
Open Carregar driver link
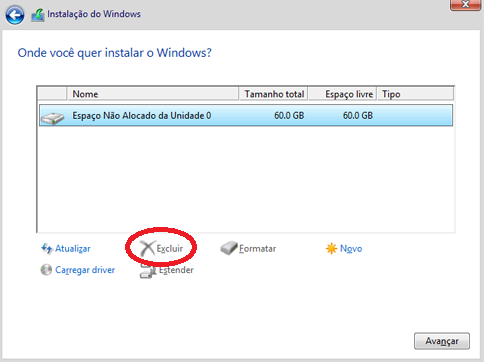(x=85, y=270)
